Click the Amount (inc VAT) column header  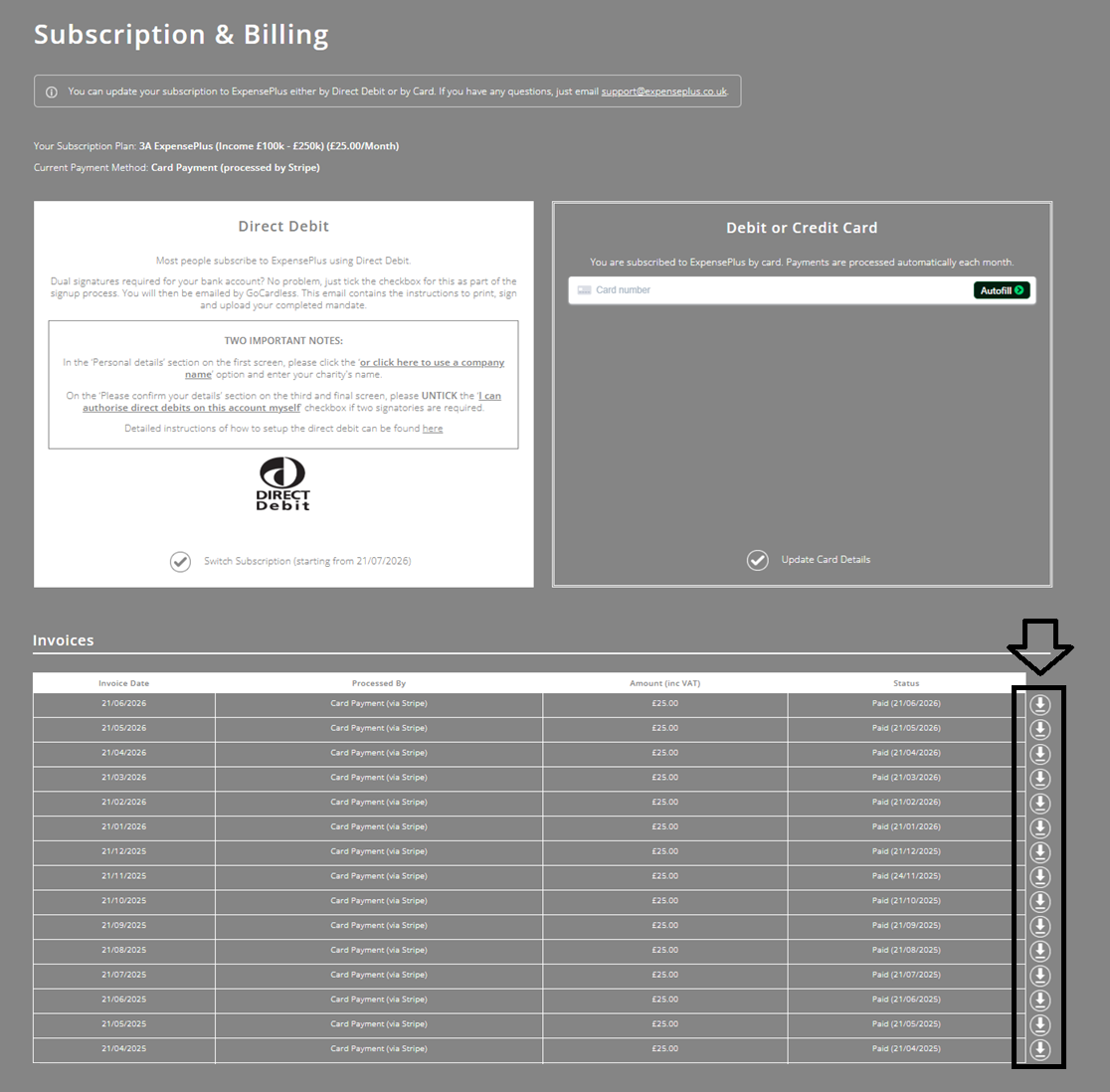tap(664, 683)
